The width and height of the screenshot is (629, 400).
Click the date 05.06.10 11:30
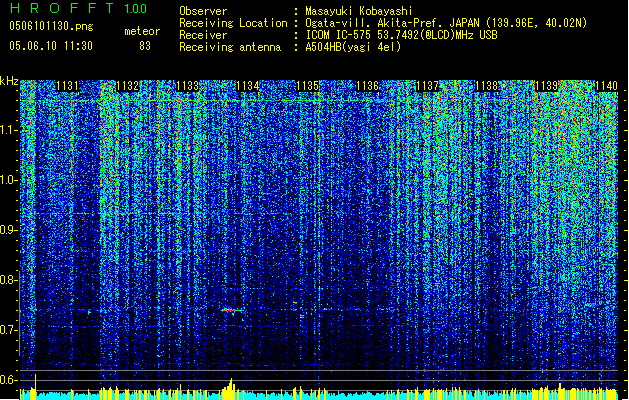click(51, 46)
